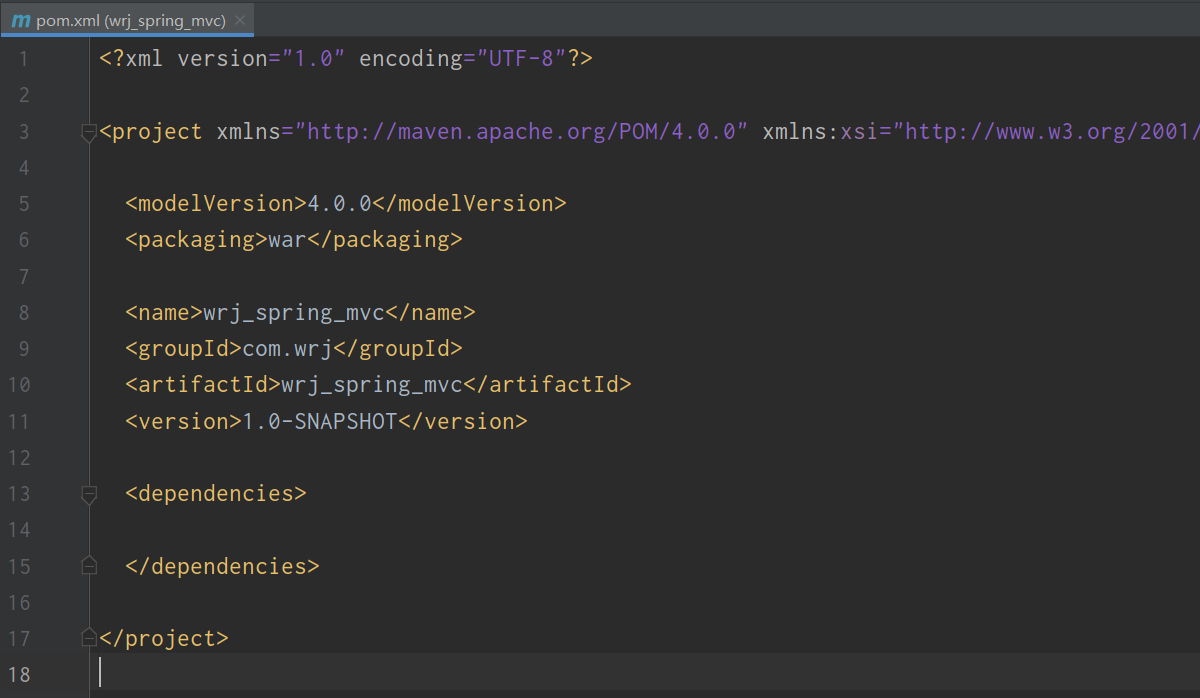The width and height of the screenshot is (1200, 698).
Task: Click the artifactId value wrj_spring_mvc
Action: click(372, 385)
